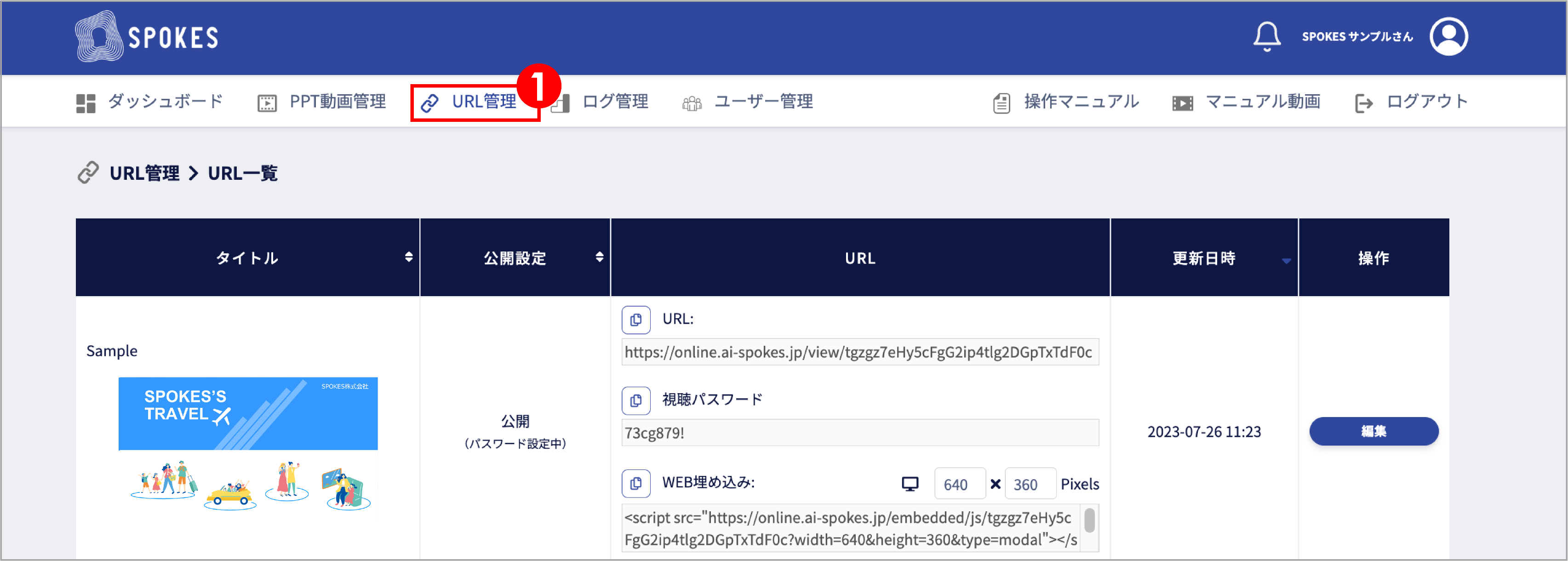Click URL管理 in the breadcrumb

click(144, 173)
